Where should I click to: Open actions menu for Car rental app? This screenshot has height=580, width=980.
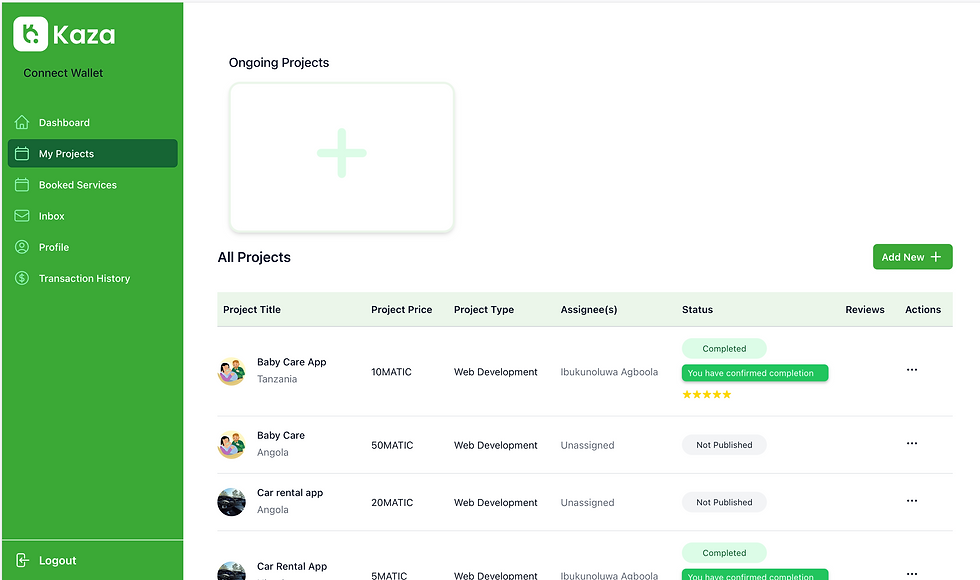(911, 501)
